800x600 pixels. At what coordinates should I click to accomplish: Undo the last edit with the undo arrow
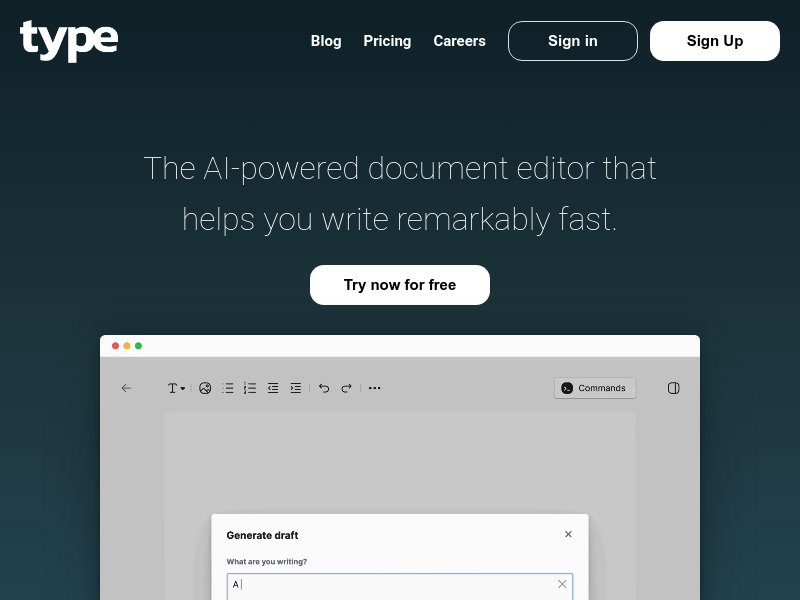(324, 388)
